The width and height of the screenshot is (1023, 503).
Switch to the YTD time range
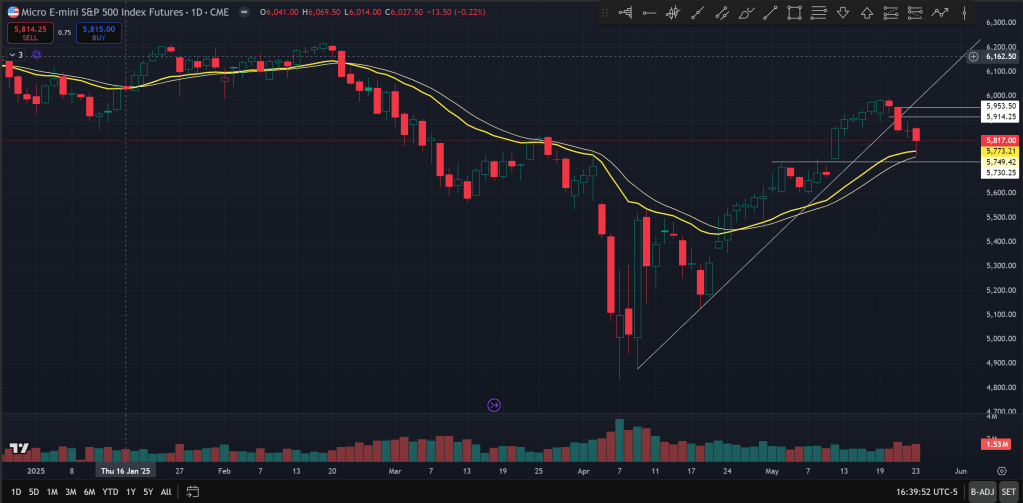110,492
